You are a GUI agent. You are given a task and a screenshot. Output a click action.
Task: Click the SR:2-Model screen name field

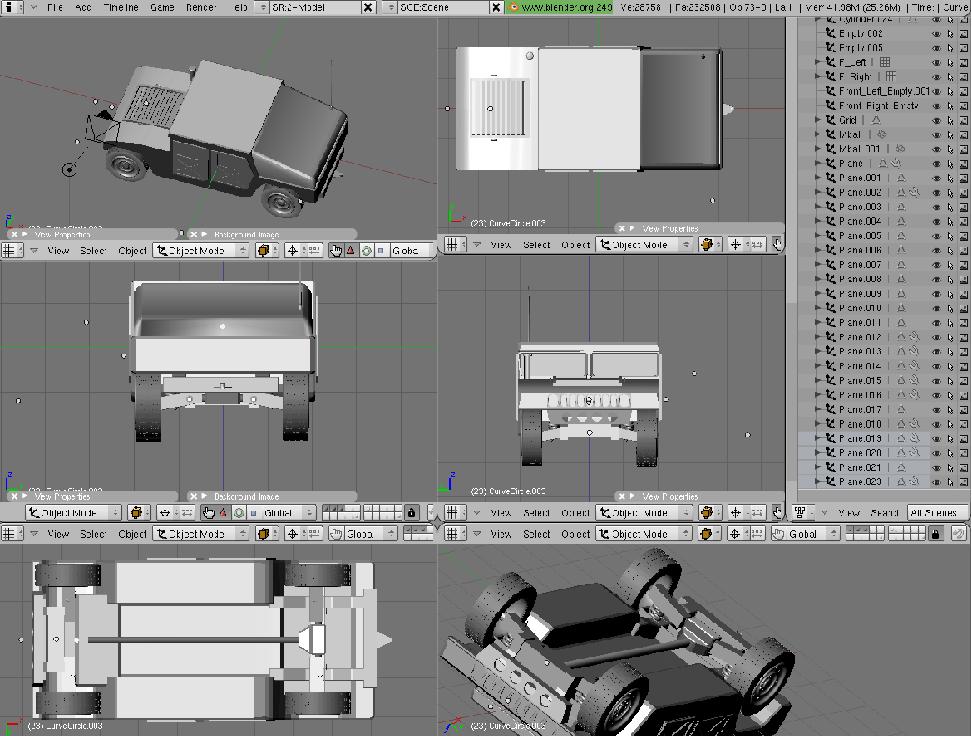tap(315, 7)
